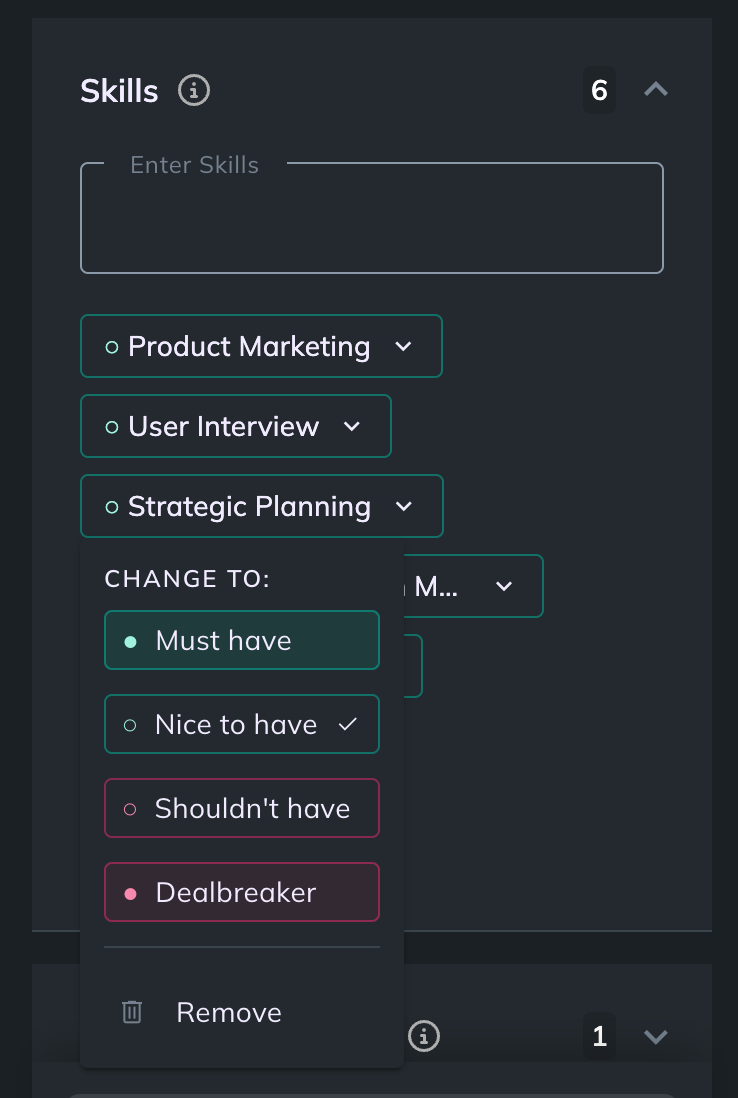
Task: Click the Product Marketing skill tag
Action: click(261, 347)
